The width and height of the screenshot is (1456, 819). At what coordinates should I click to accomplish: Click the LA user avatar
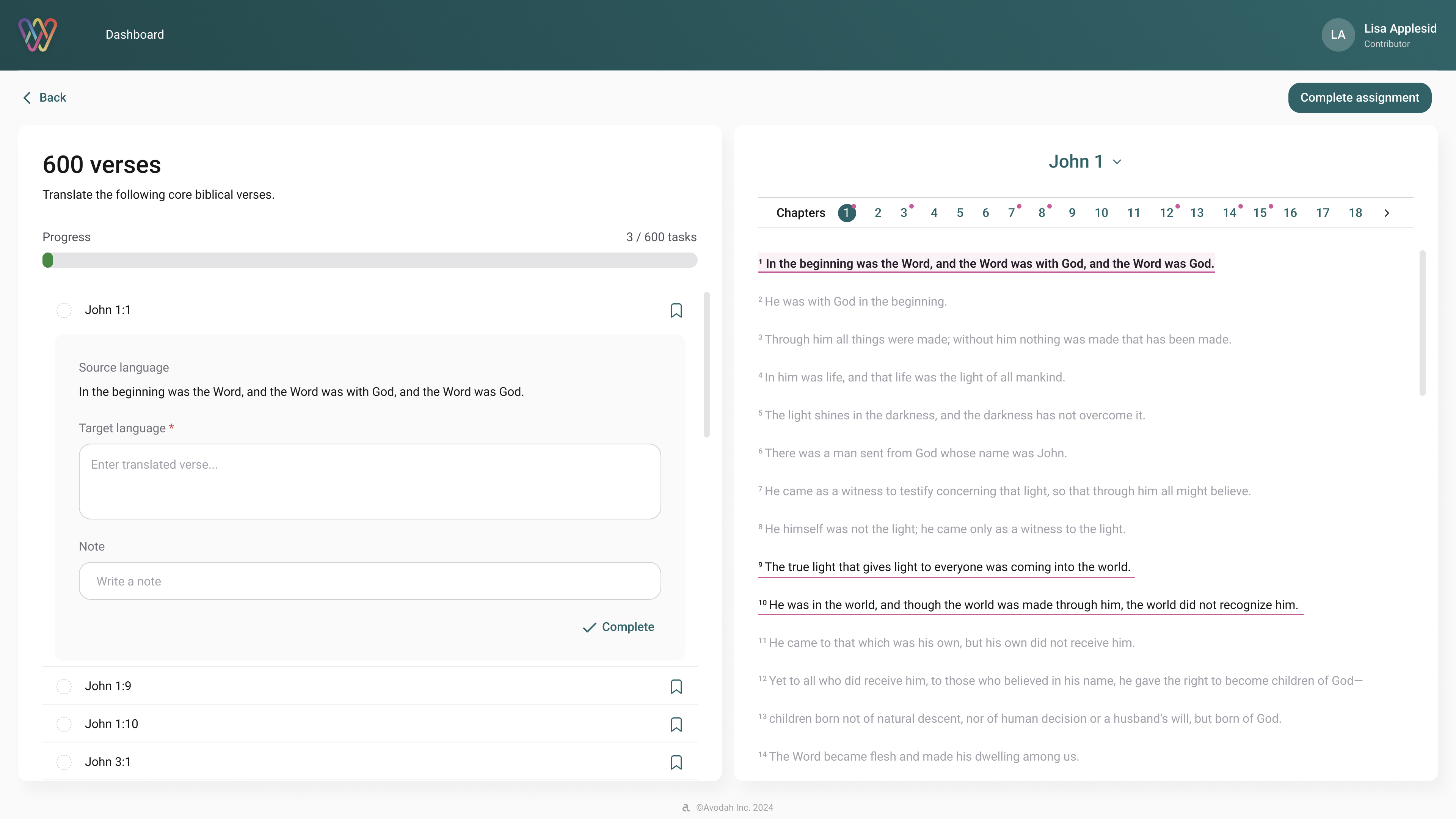[x=1338, y=35]
